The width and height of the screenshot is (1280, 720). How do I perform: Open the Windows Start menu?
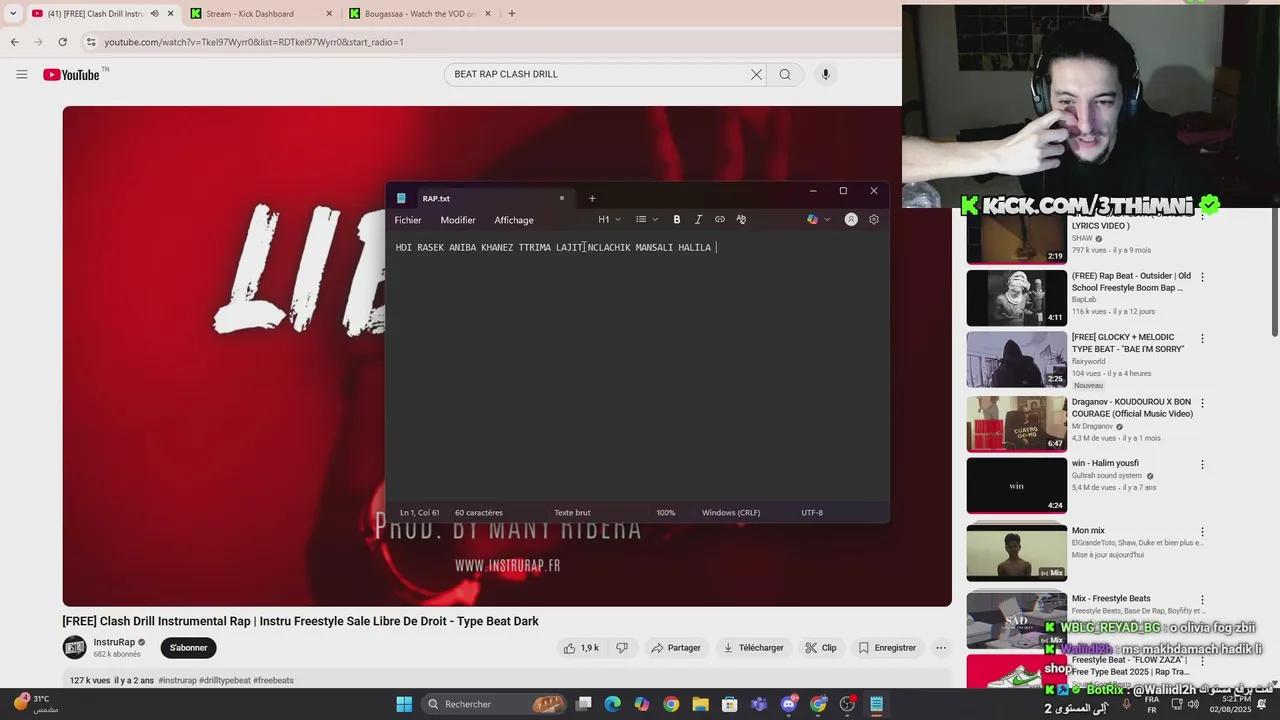404,704
